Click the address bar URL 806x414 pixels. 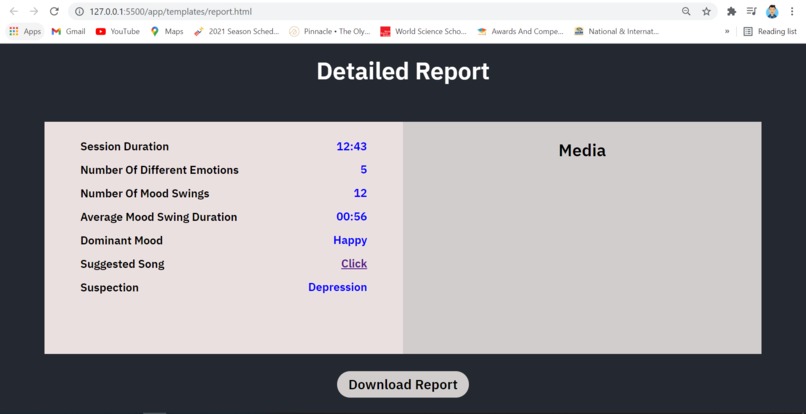click(x=171, y=11)
